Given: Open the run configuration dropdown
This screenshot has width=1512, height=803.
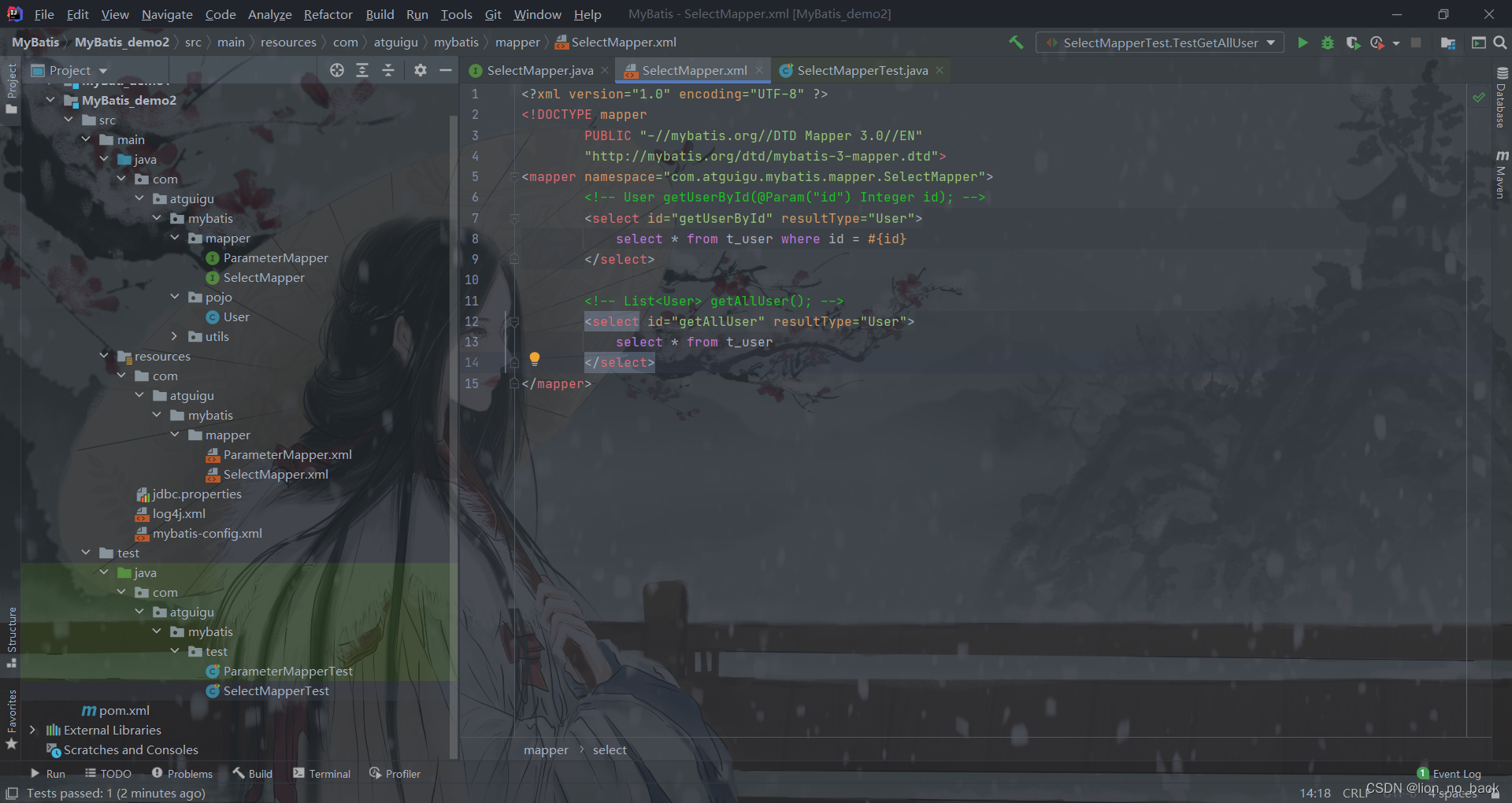Looking at the screenshot, I should tap(1159, 43).
